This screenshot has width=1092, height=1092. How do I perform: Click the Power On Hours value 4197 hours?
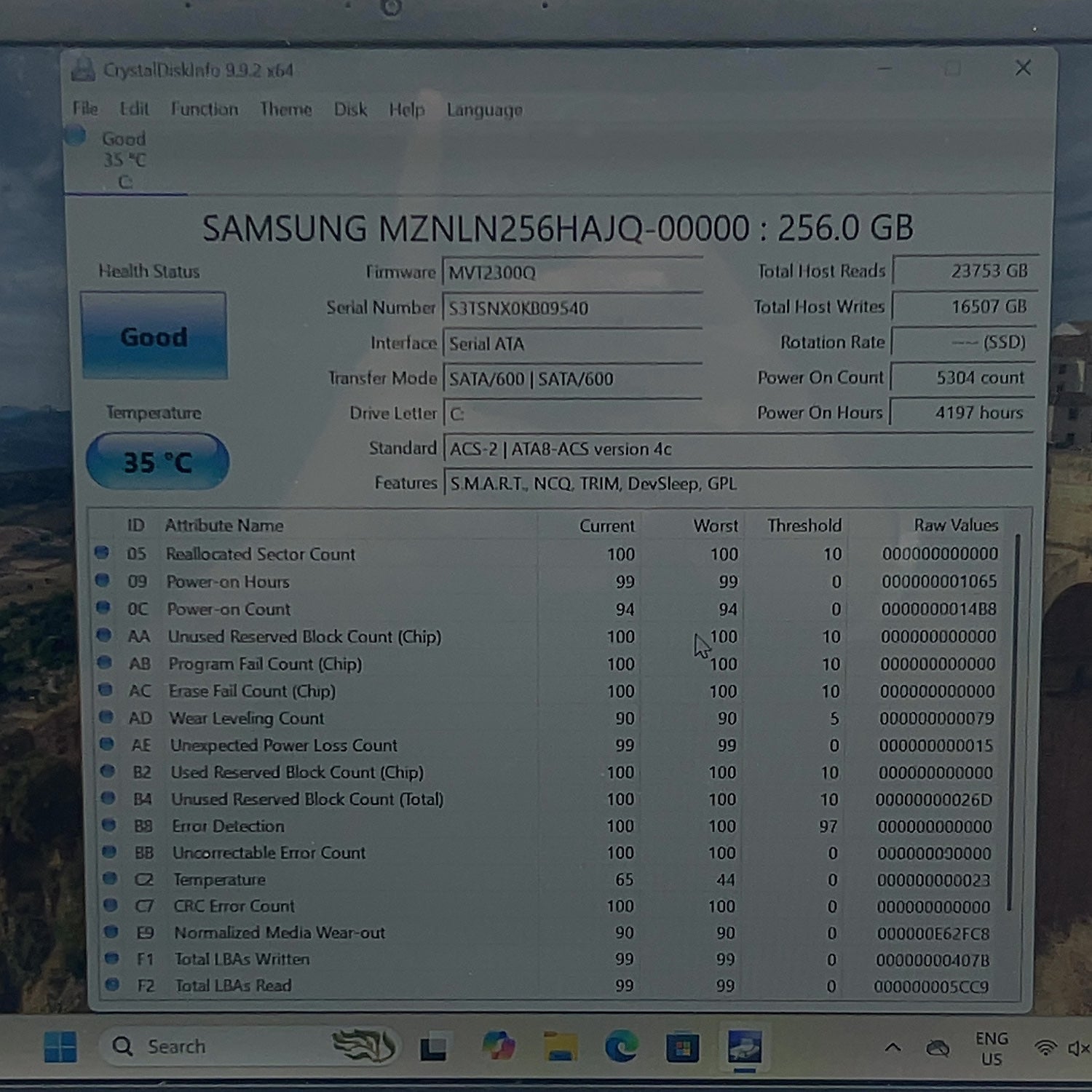(x=961, y=413)
